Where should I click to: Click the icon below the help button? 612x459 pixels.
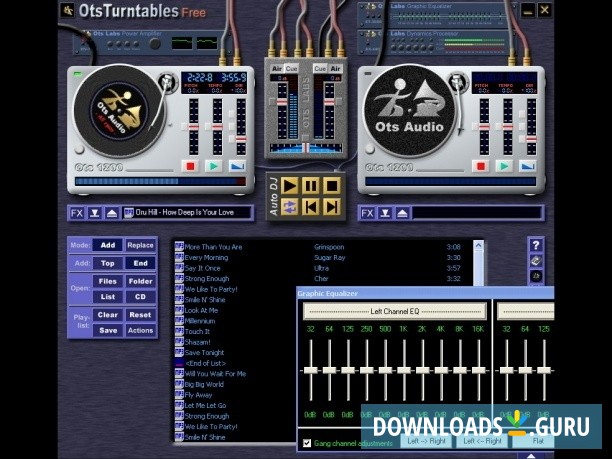pyautogui.click(x=536, y=261)
